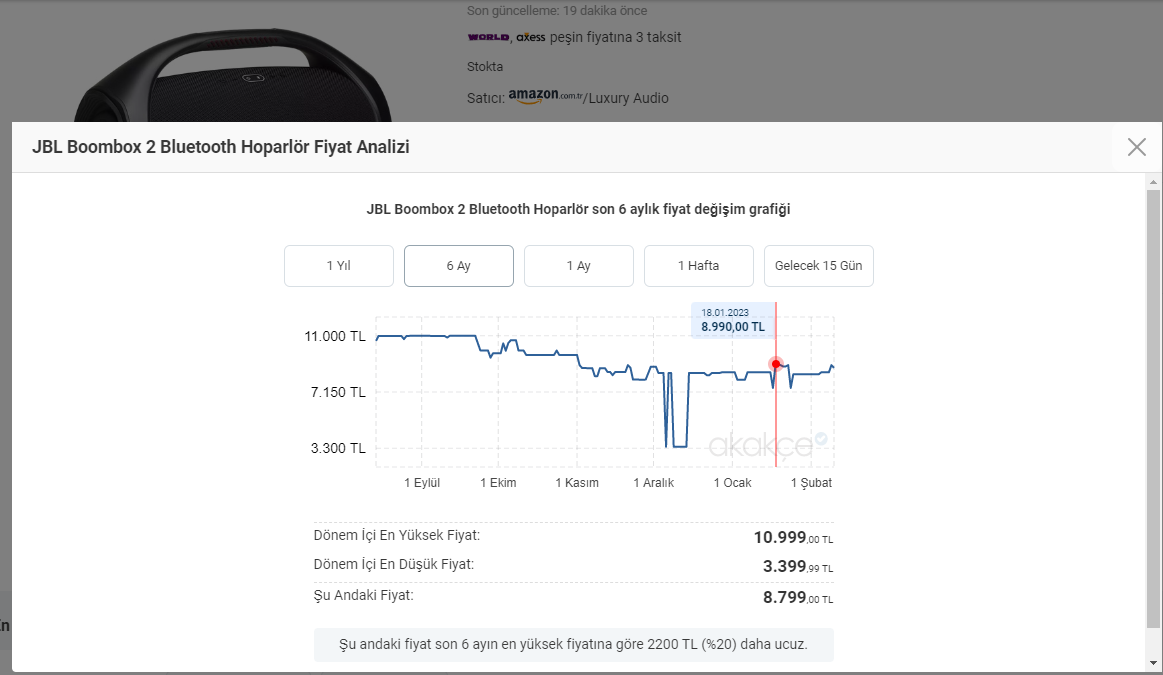The height and width of the screenshot is (675, 1163).
Task: Click the axess card logo
Action: [531, 37]
